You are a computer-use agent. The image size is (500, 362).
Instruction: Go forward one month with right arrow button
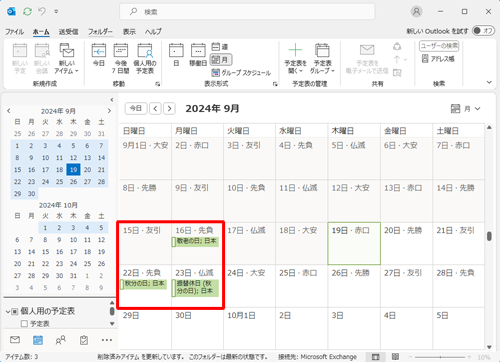click(x=169, y=108)
